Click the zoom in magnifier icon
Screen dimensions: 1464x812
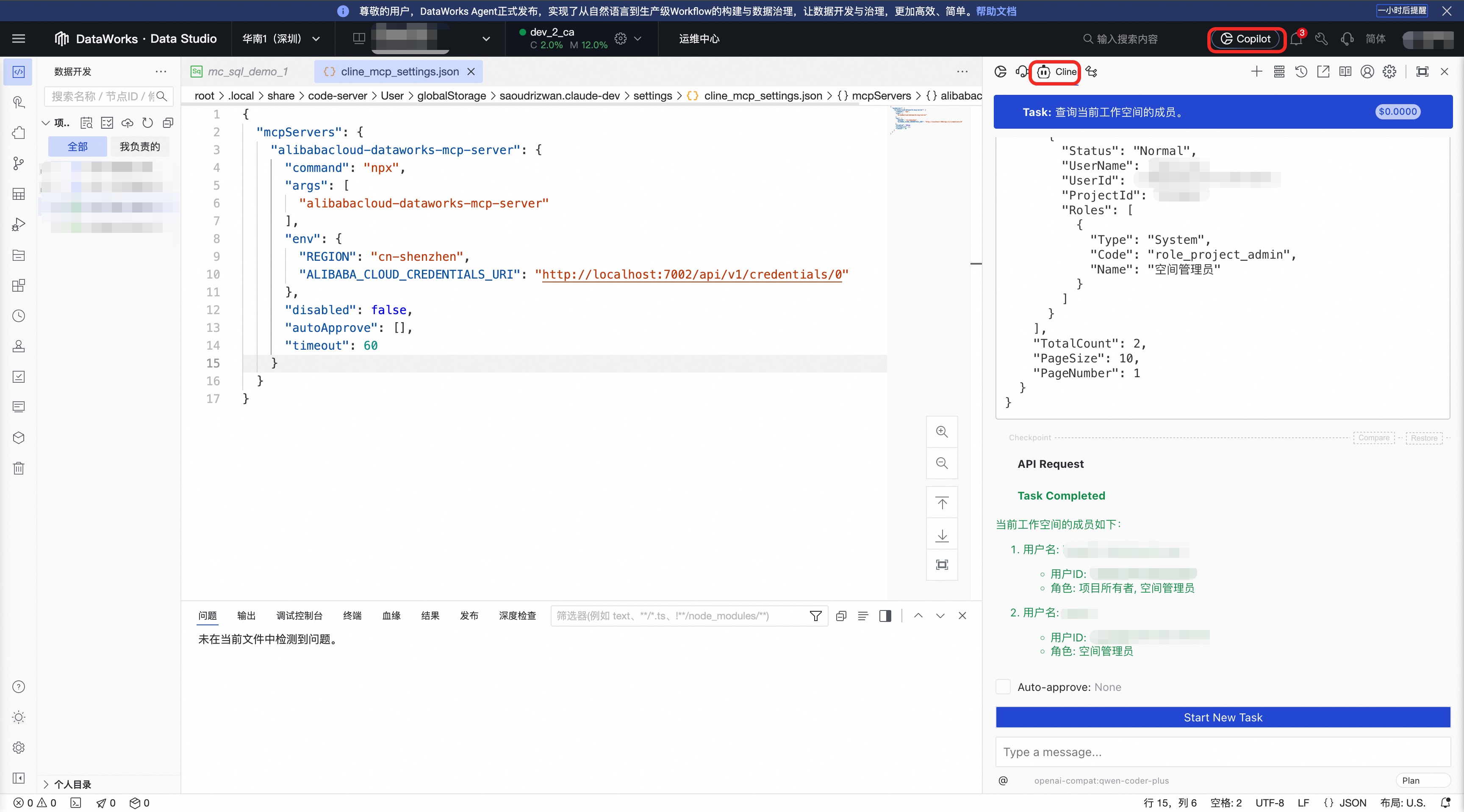[942, 431]
